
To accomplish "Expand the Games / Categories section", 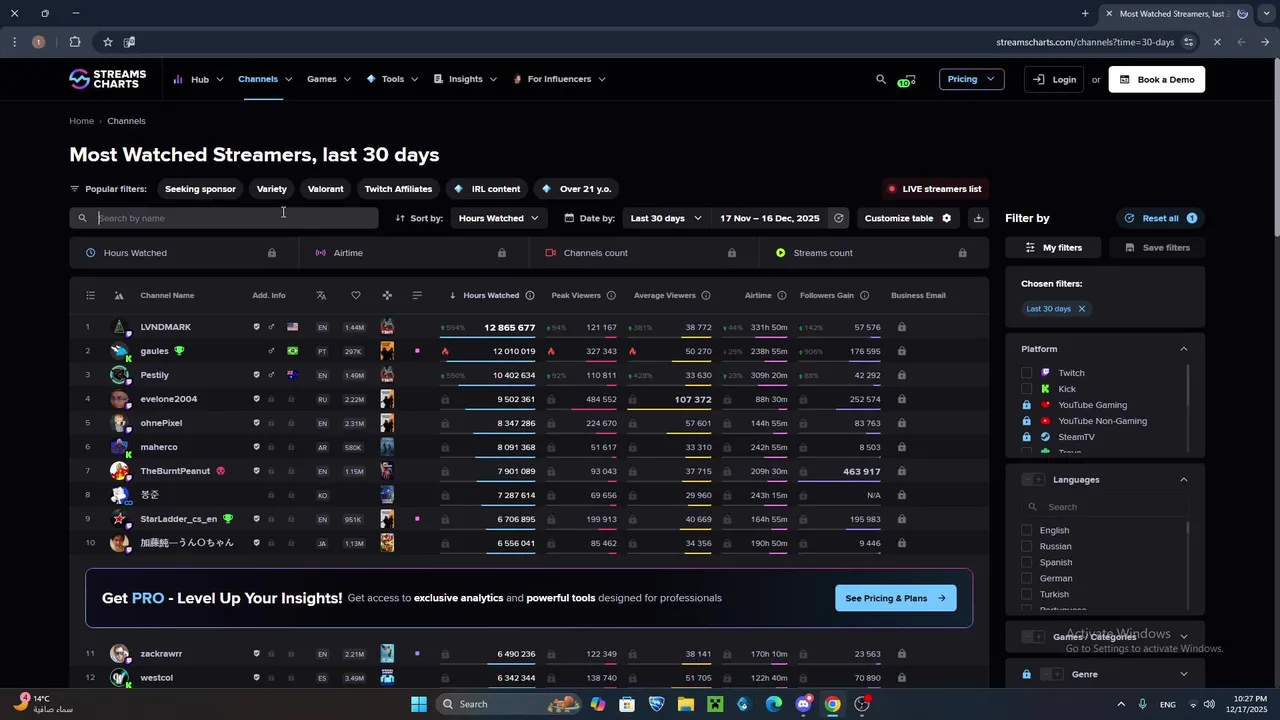I will (1184, 637).
